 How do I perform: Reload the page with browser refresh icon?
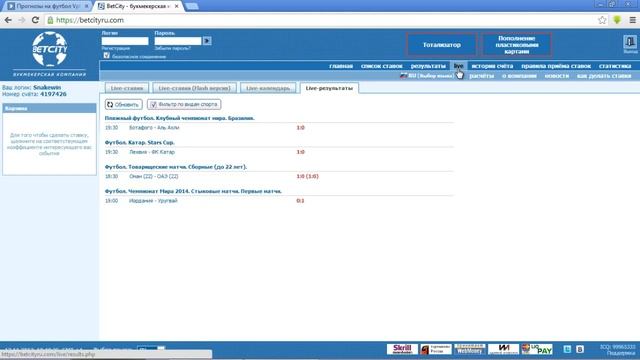pyautogui.click(x=36, y=20)
